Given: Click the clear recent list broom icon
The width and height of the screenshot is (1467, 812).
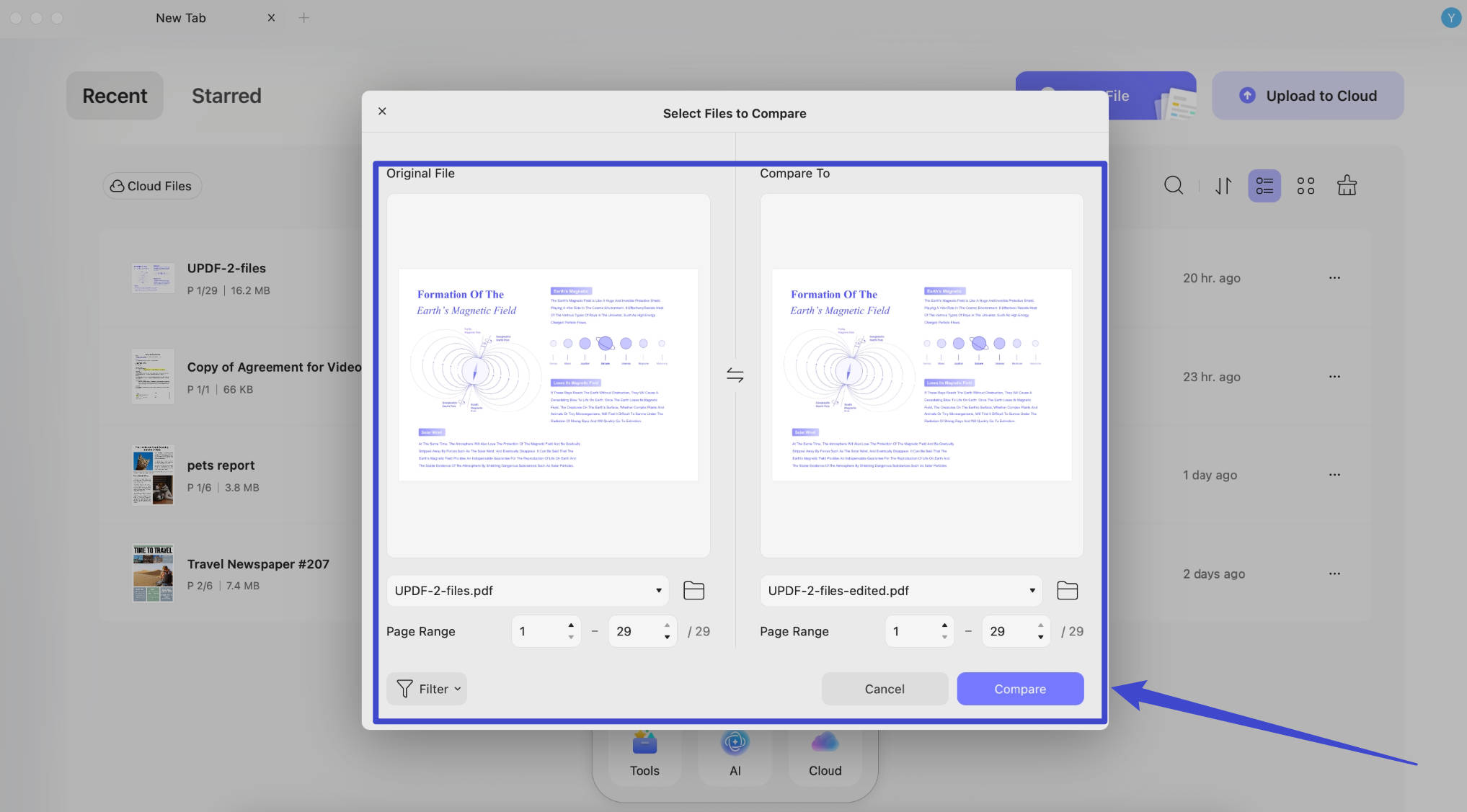Looking at the screenshot, I should pyautogui.click(x=1347, y=186).
